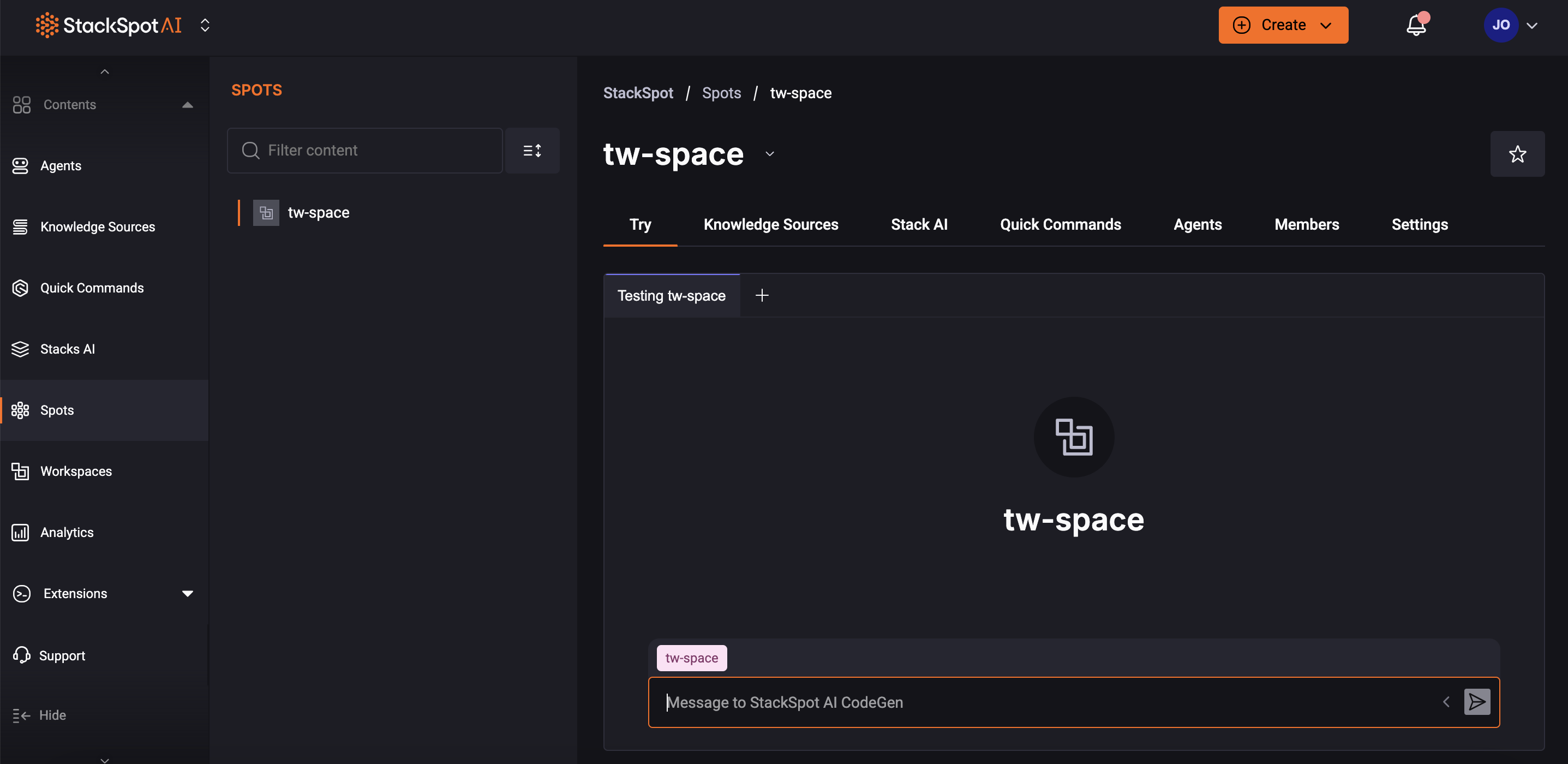
Task: Open the Create button dropdown arrow
Action: pos(1327,25)
